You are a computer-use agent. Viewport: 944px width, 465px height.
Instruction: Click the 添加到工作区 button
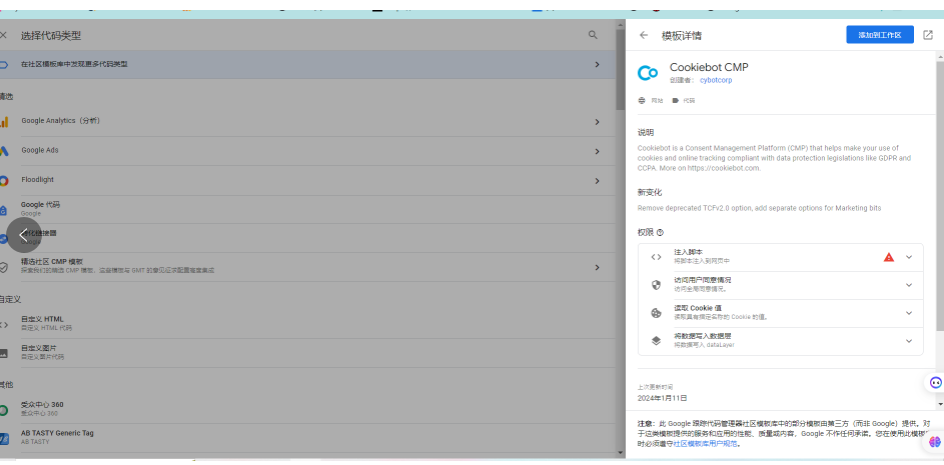[x=880, y=35]
